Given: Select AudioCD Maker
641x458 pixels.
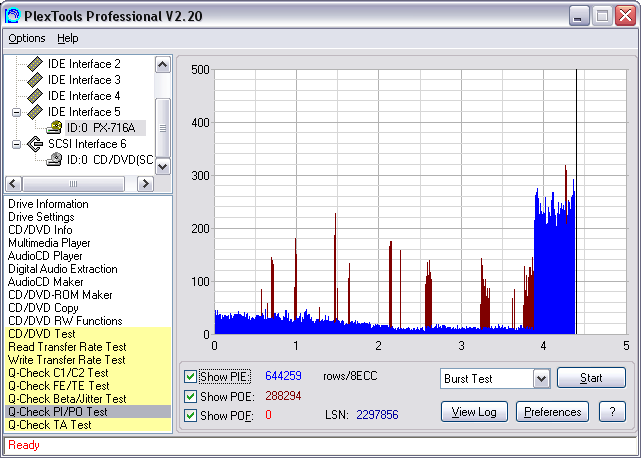Looking at the screenshot, I should pos(45,282).
